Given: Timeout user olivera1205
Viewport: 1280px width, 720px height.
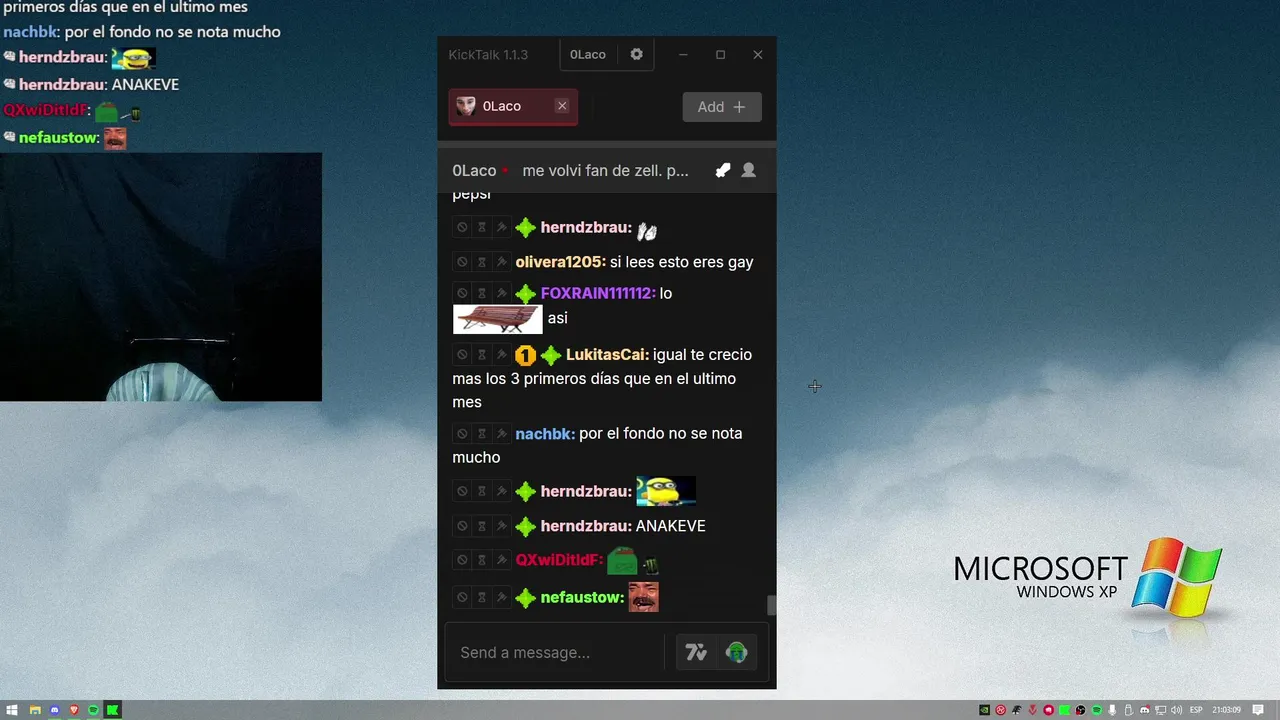Looking at the screenshot, I should 481,262.
